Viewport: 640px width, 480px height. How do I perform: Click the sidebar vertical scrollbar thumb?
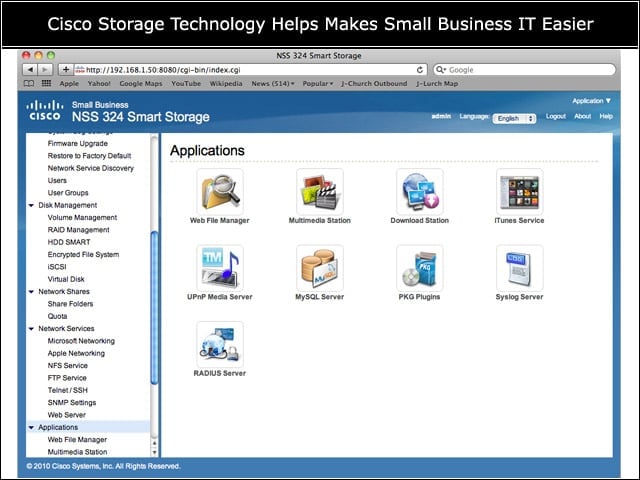click(154, 307)
